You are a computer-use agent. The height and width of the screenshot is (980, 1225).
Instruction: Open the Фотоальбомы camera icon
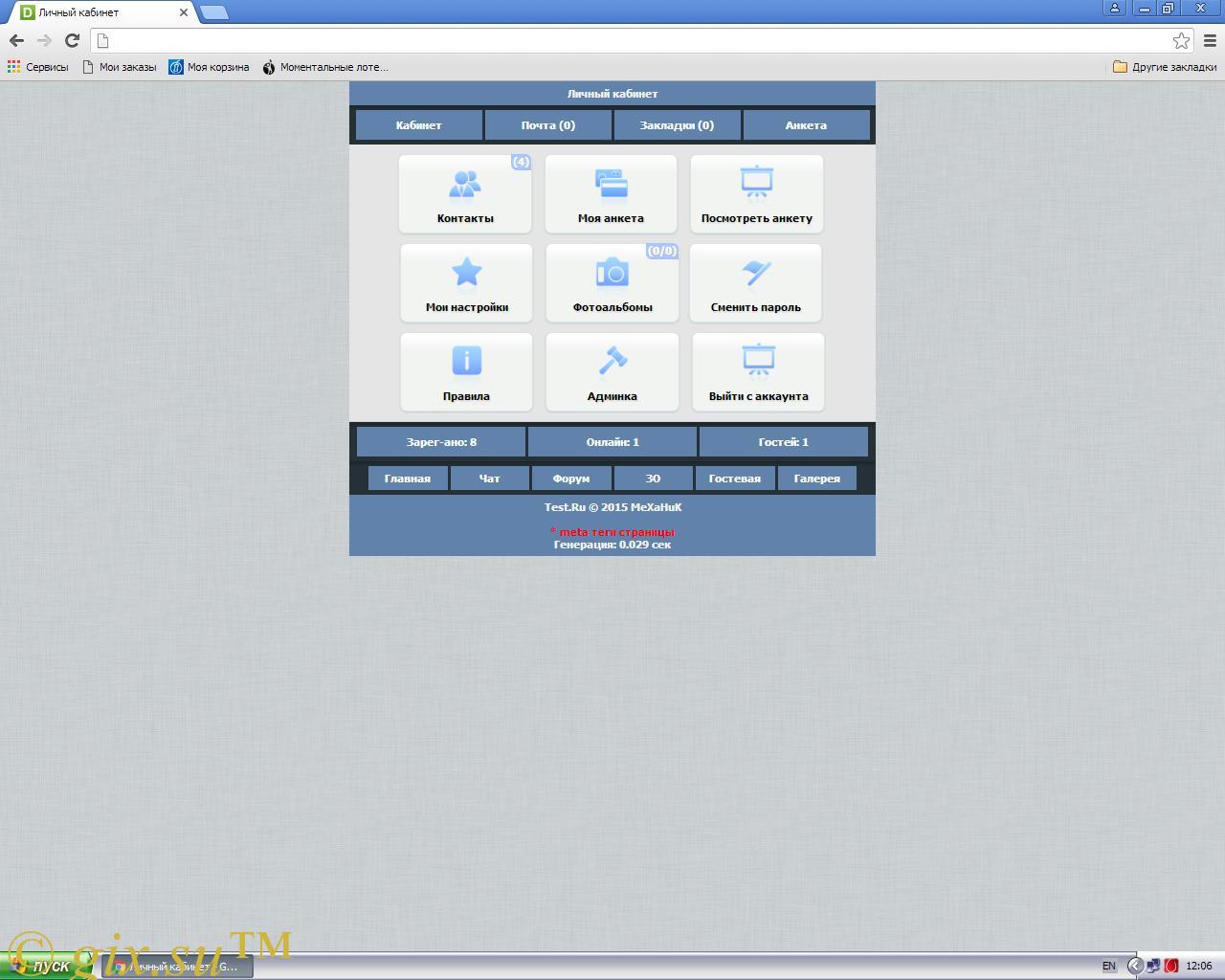[x=612, y=273]
